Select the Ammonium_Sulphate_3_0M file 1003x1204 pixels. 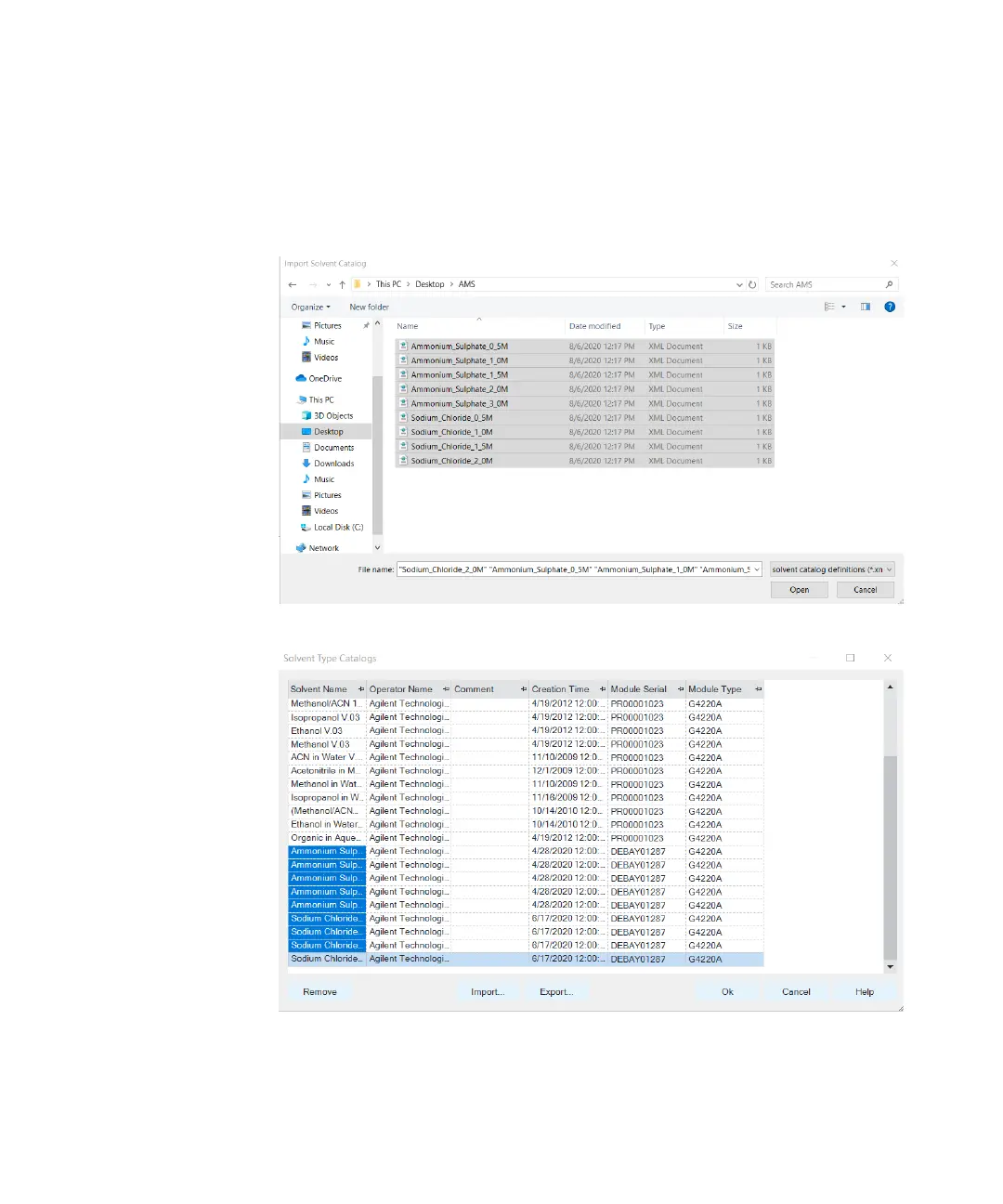pos(585,403)
